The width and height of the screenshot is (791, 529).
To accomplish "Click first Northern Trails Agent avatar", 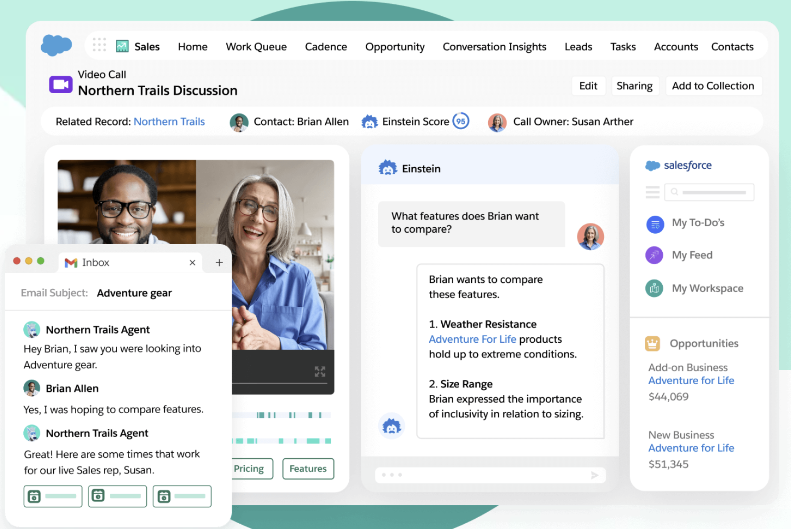I will (x=32, y=329).
